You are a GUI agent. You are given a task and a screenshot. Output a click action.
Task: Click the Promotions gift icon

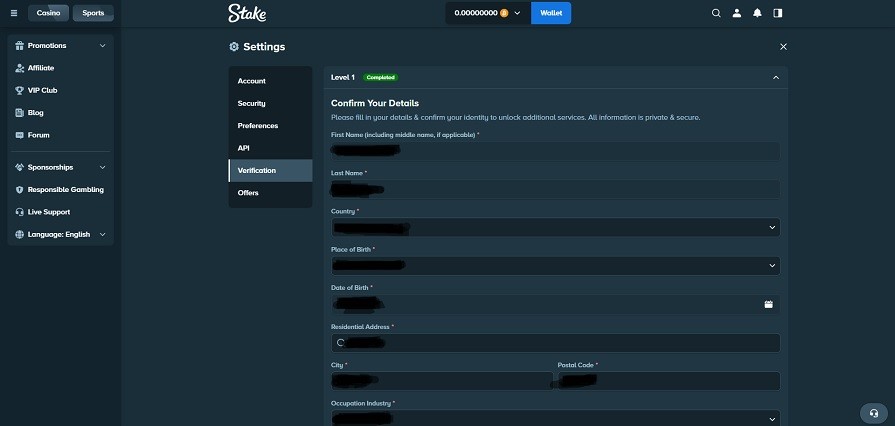coord(19,46)
